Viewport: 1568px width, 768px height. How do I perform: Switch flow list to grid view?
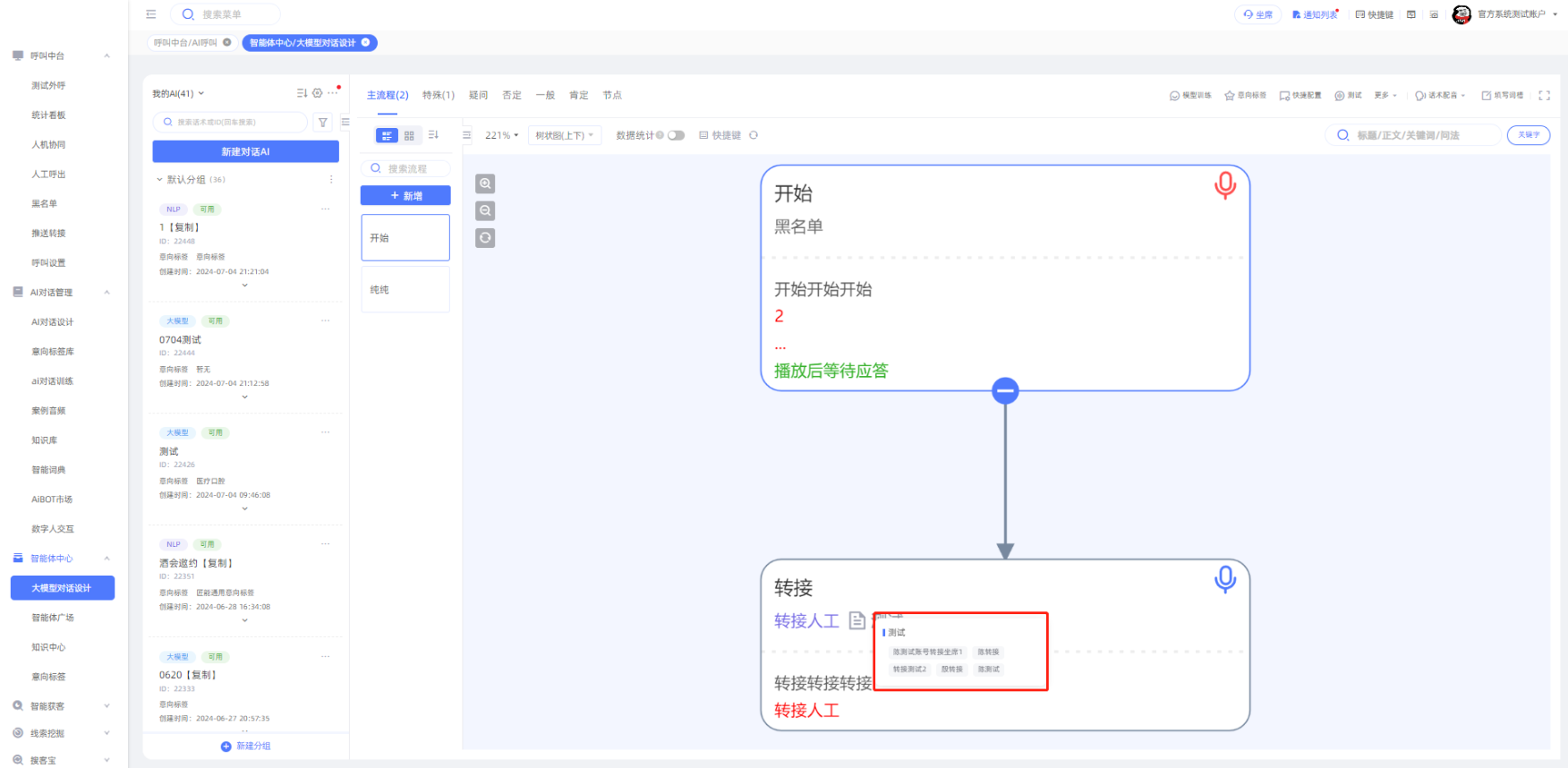pos(409,135)
